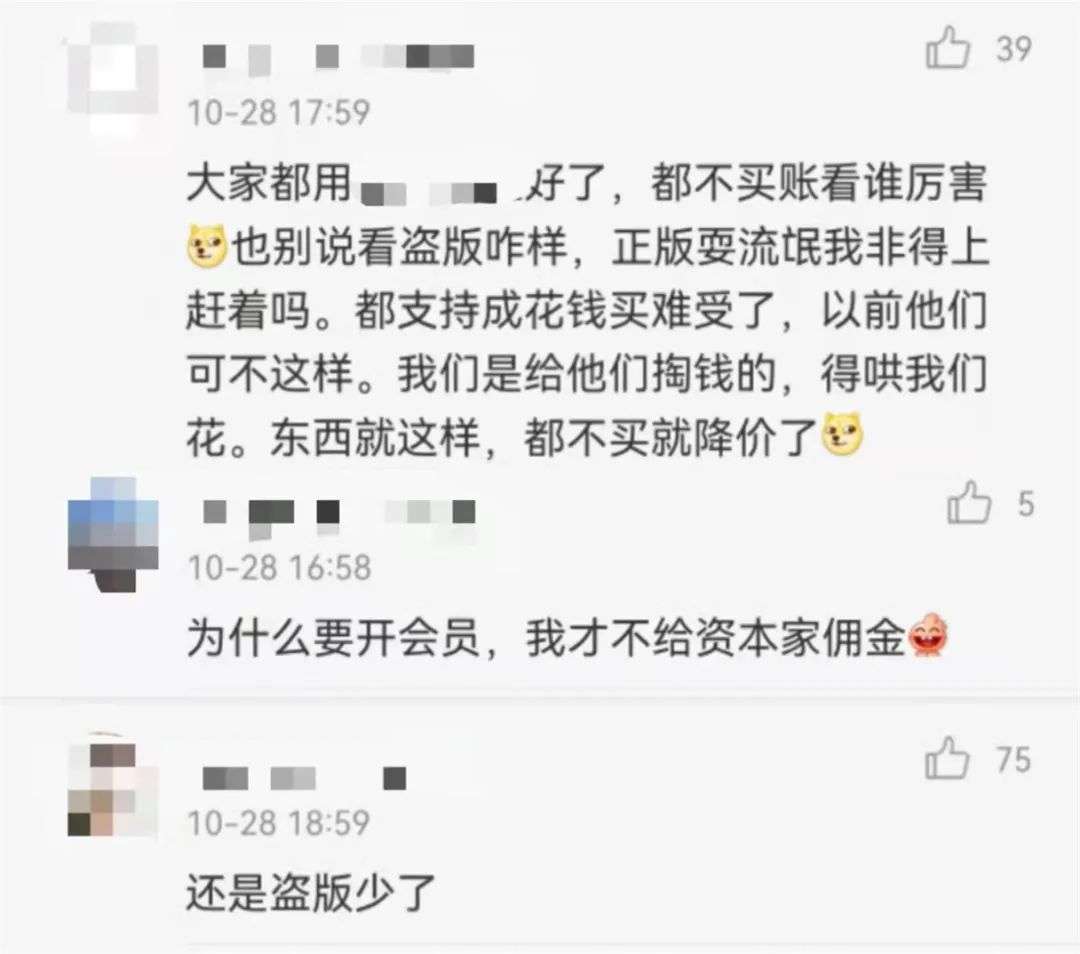Image resolution: width=1080 pixels, height=954 pixels.
Task: Tap the like count 5
Action: click(x=1026, y=504)
